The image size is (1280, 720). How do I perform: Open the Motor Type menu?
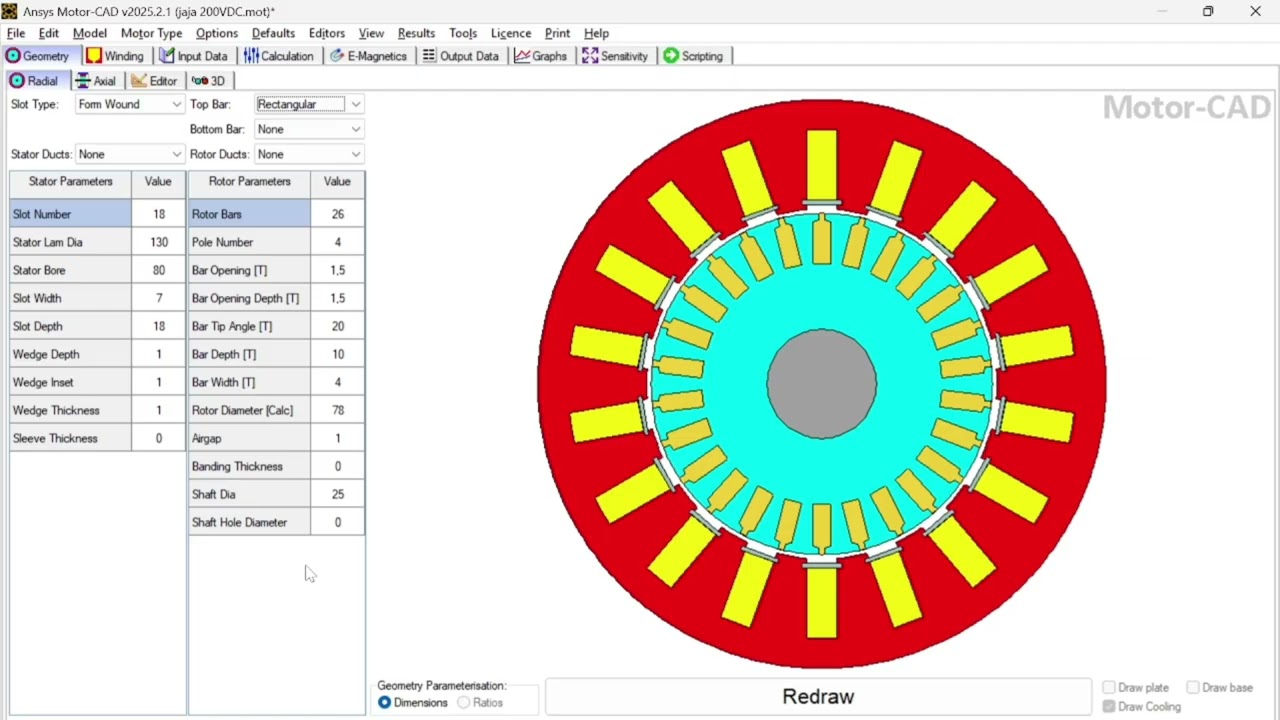coord(152,33)
